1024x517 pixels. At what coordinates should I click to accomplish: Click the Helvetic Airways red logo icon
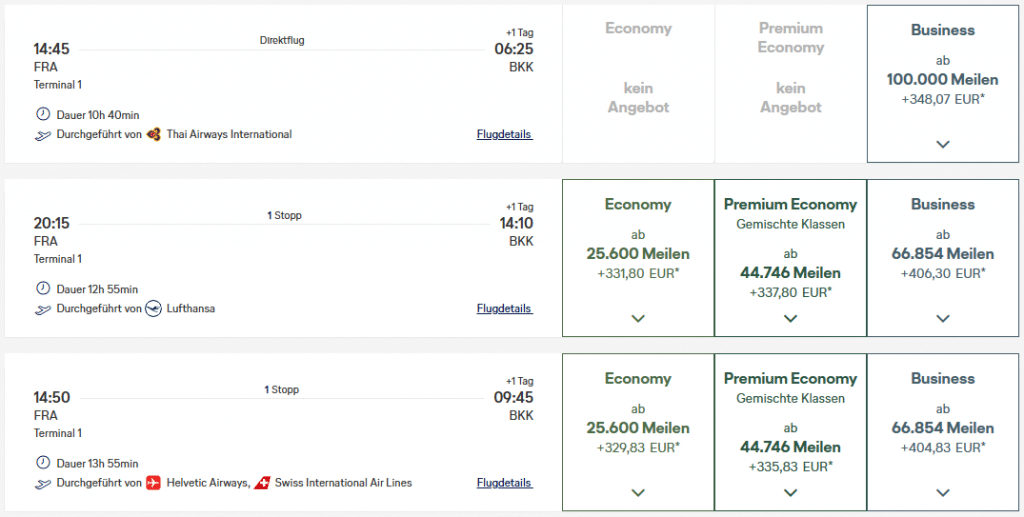[153, 483]
